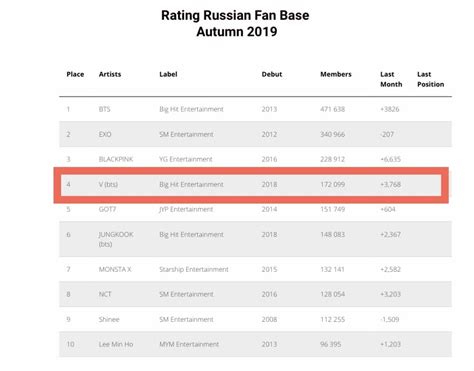474x371 pixels.
Task: Select MONSTA X artist entry
Action: click(x=115, y=269)
